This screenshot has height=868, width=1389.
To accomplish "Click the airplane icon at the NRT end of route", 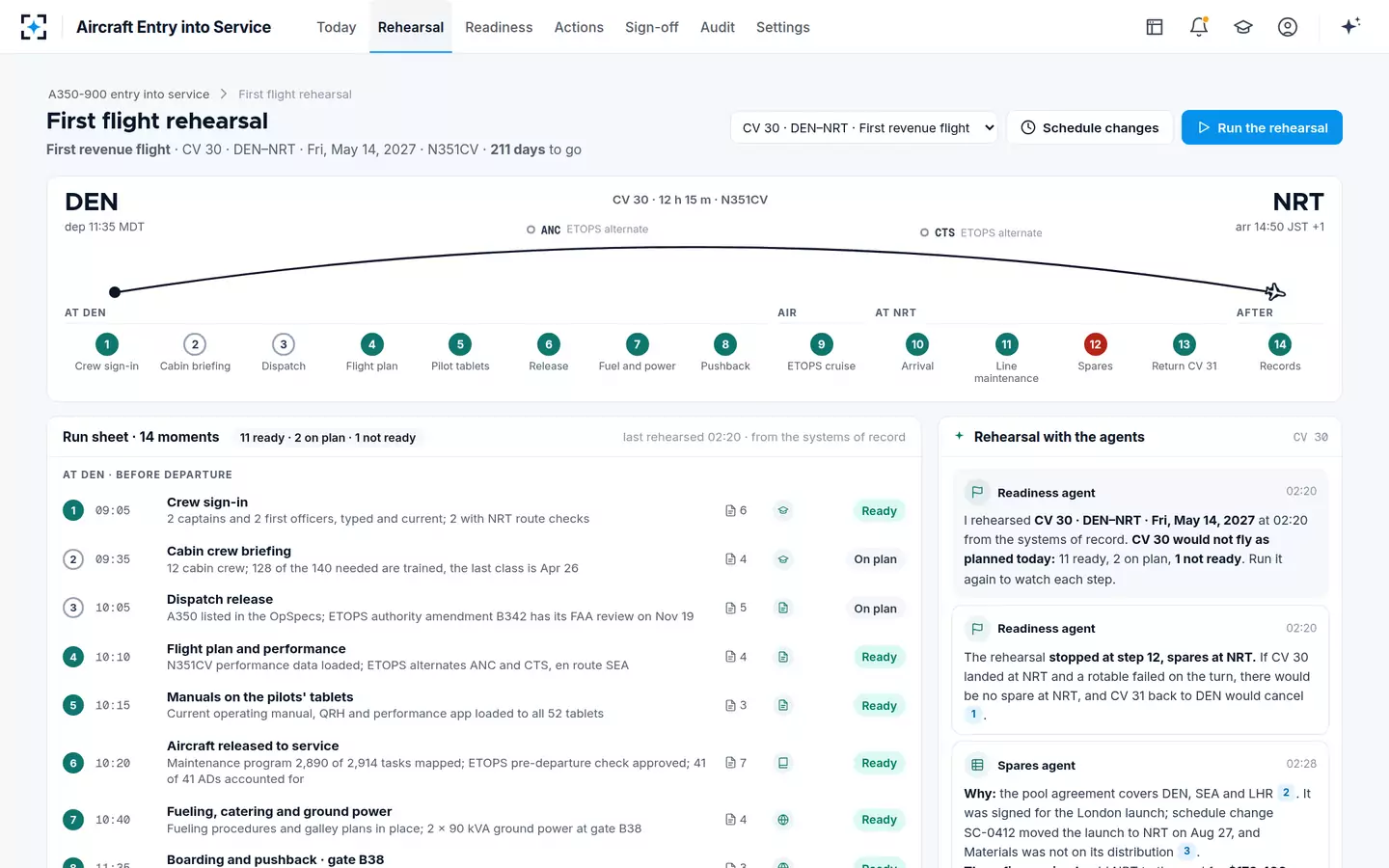I will pyautogui.click(x=1275, y=291).
